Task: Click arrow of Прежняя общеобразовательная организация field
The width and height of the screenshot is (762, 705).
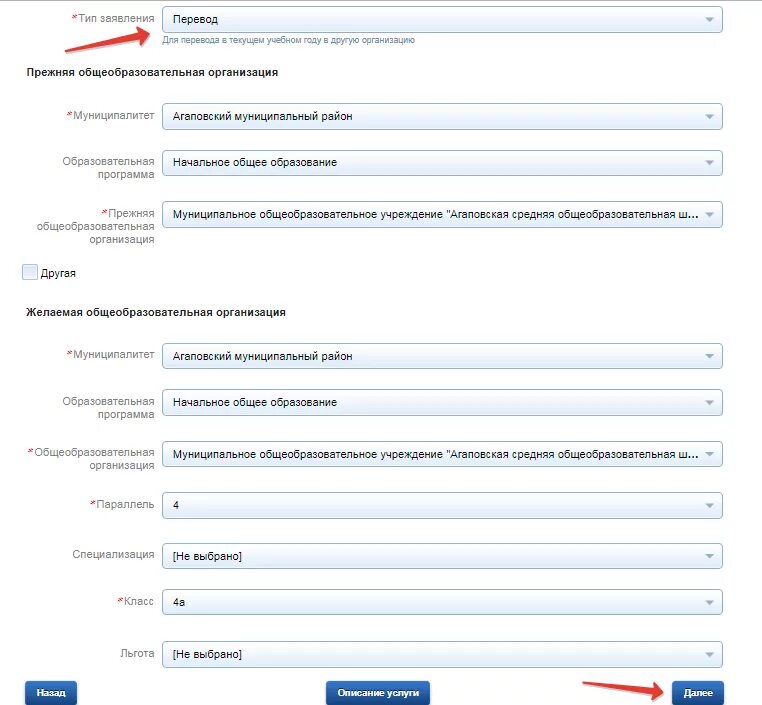Action: [709, 215]
